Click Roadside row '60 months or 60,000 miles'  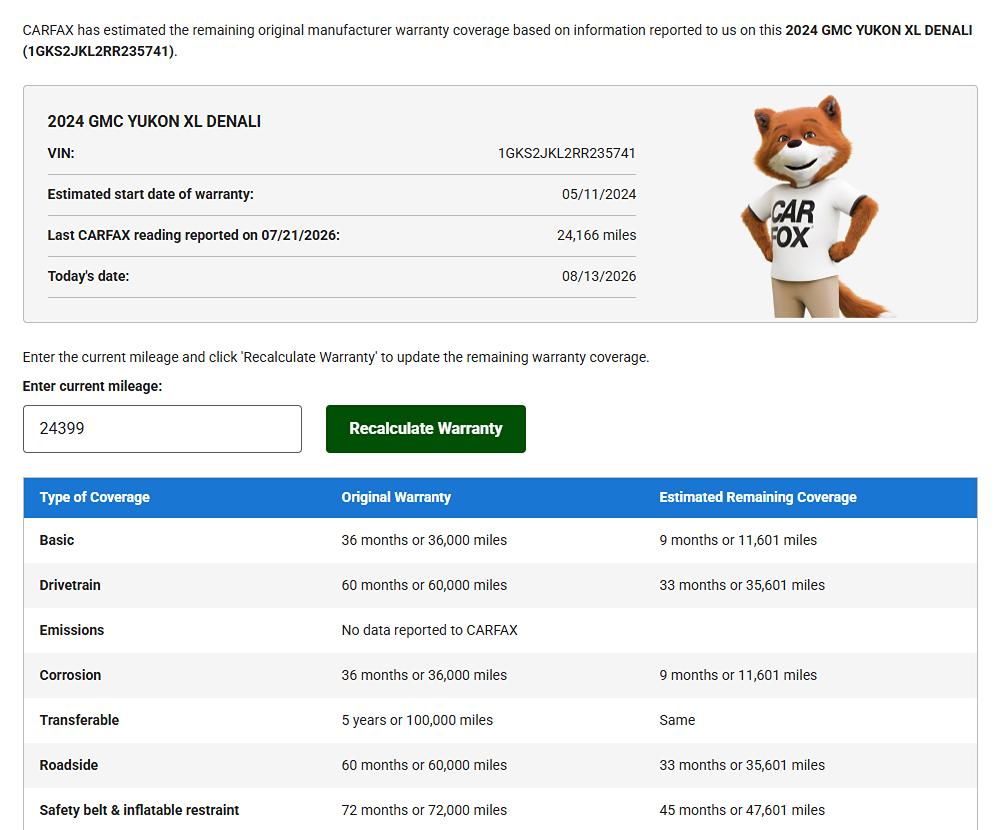424,766
